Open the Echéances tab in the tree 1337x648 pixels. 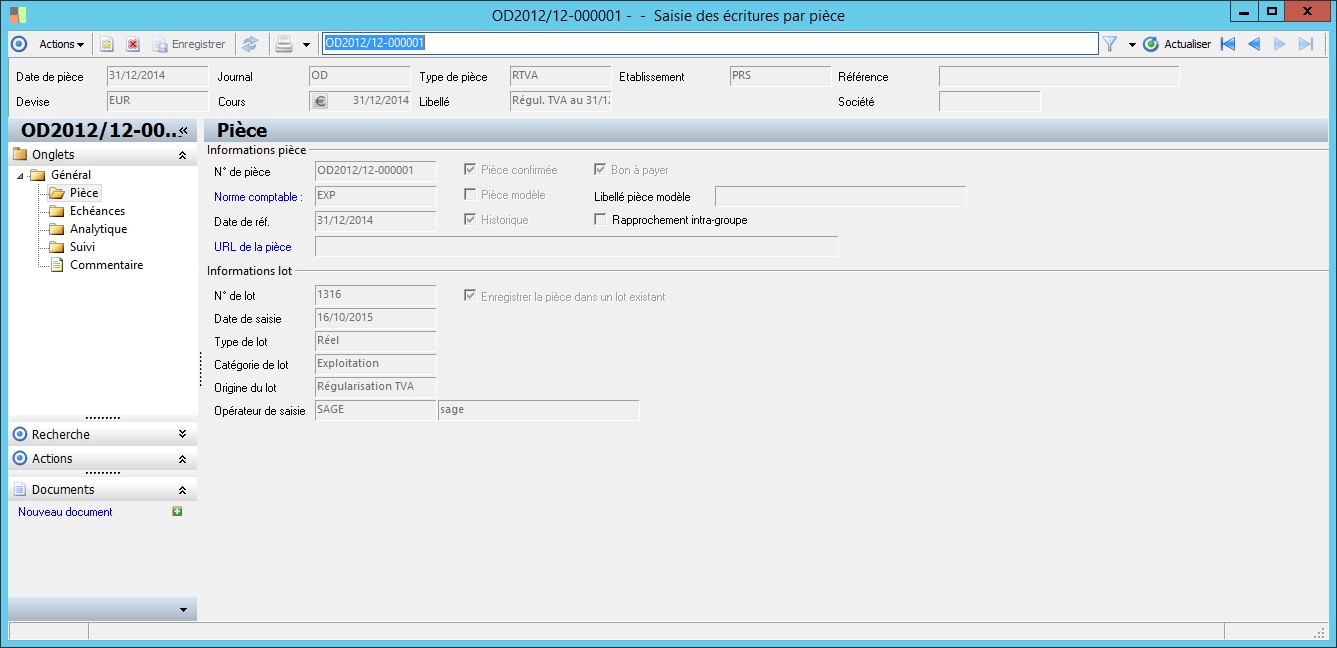tap(97, 211)
